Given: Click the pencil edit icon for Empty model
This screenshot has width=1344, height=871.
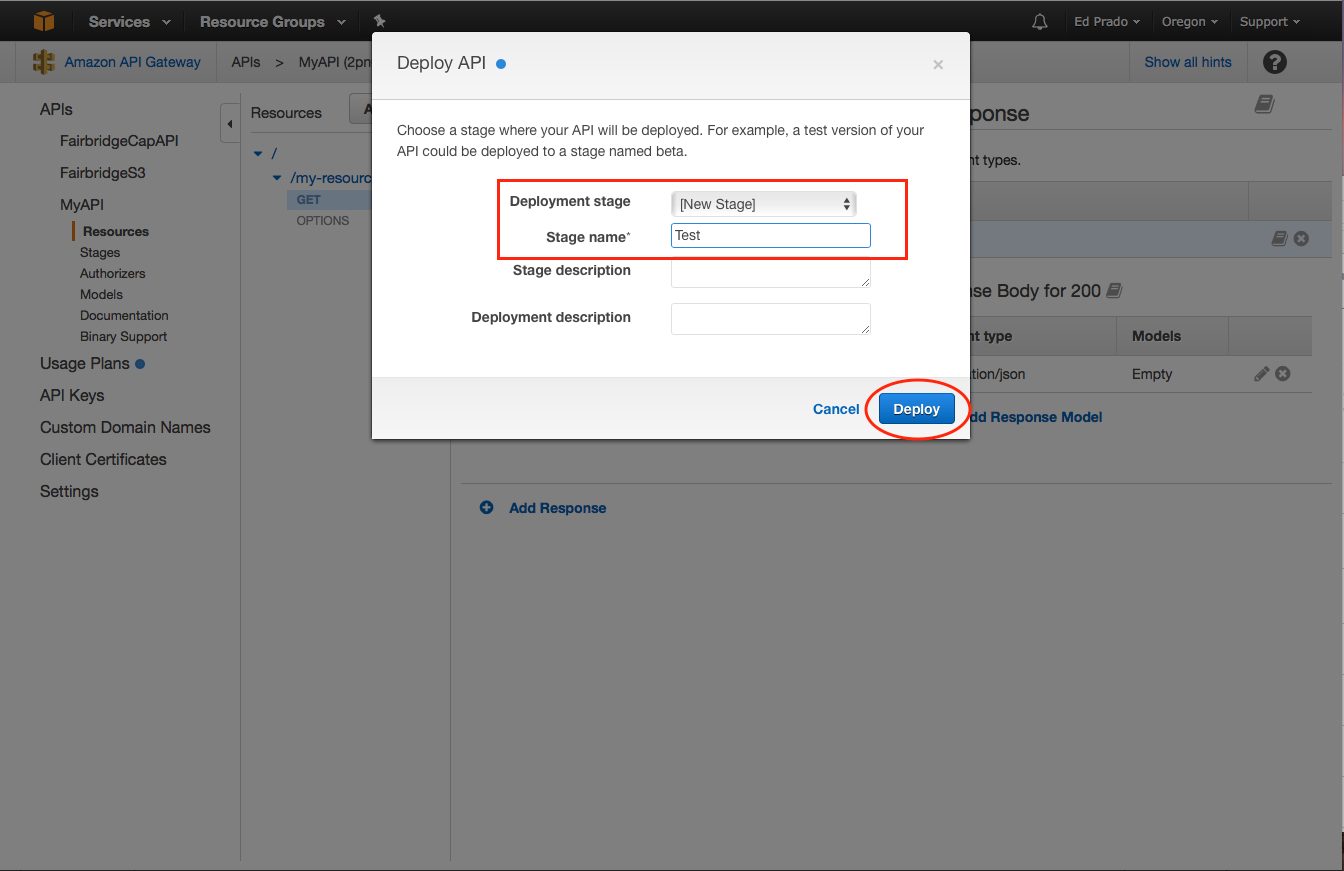Looking at the screenshot, I should point(1261,374).
